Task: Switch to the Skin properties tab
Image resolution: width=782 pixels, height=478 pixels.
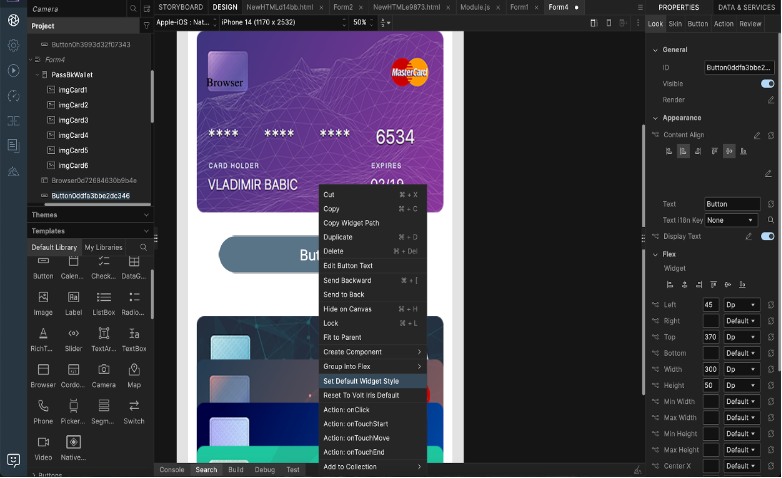Action: (675, 24)
